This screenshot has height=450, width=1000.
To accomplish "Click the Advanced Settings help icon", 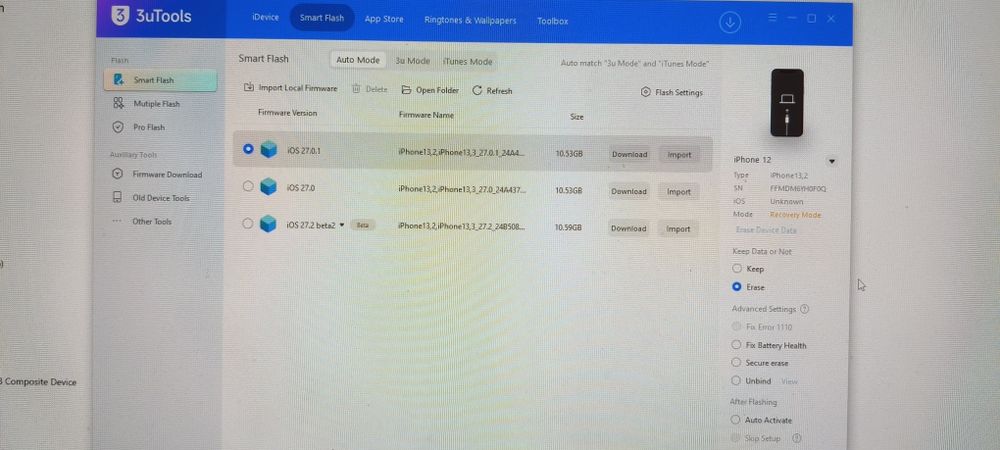I will pyautogui.click(x=804, y=309).
